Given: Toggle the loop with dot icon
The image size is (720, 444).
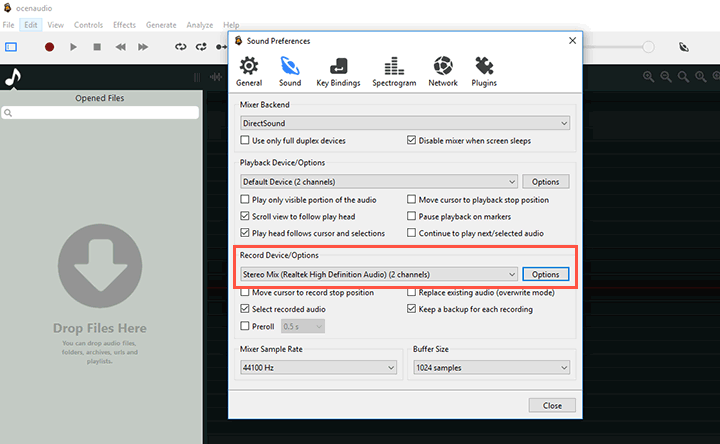Looking at the screenshot, I should click(x=201, y=47).
